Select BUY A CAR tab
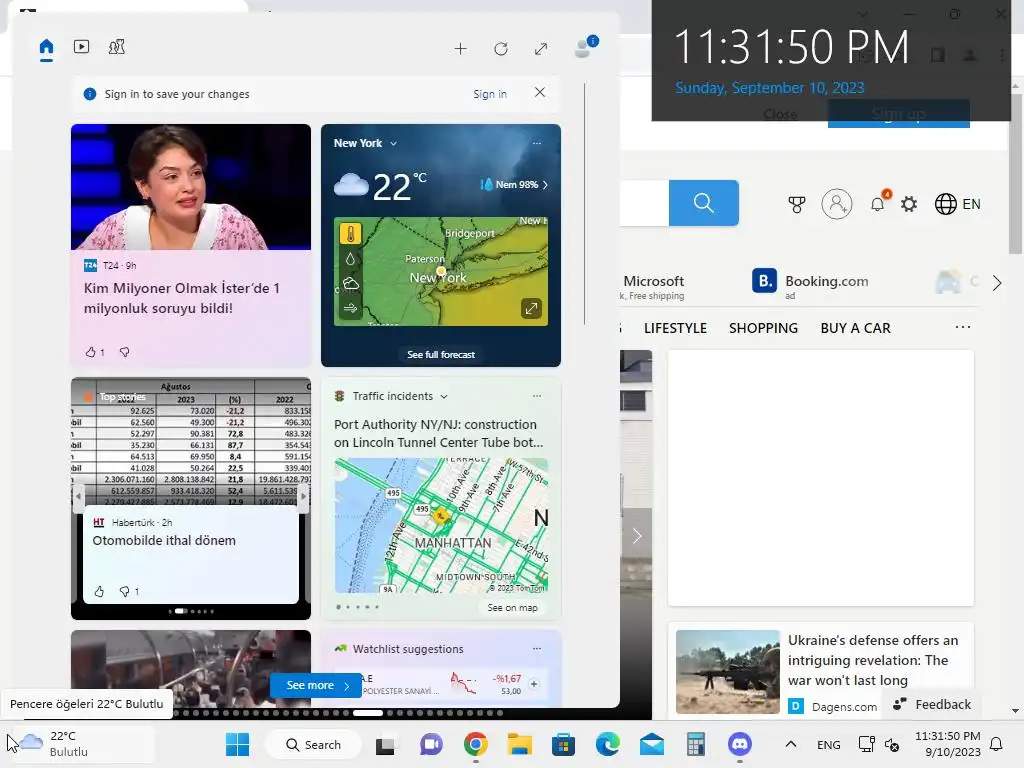 (856, 328)
